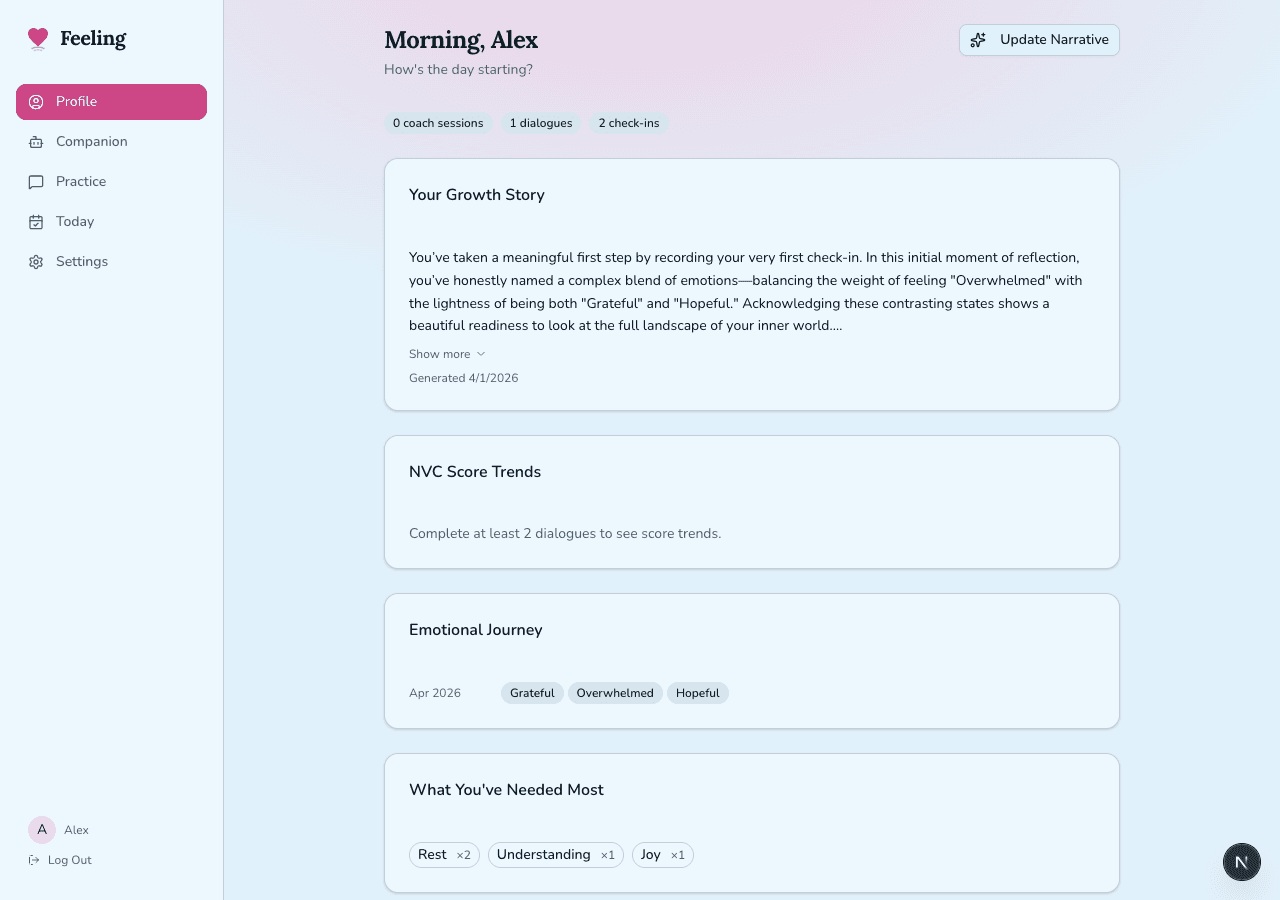Go to the Practice section
Screen dimensions: 1280x900
81,182
